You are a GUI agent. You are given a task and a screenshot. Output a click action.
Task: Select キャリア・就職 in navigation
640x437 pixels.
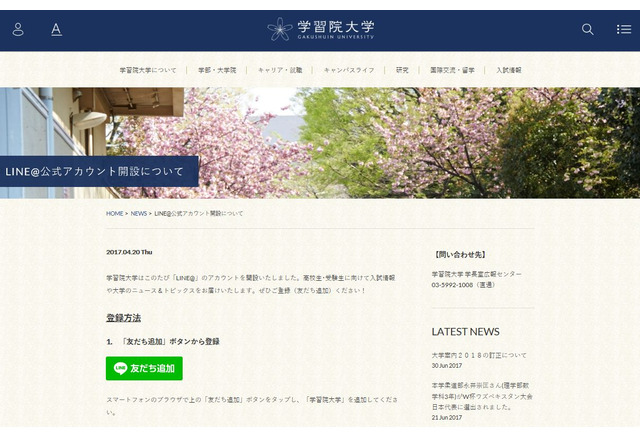click(280, 70)
